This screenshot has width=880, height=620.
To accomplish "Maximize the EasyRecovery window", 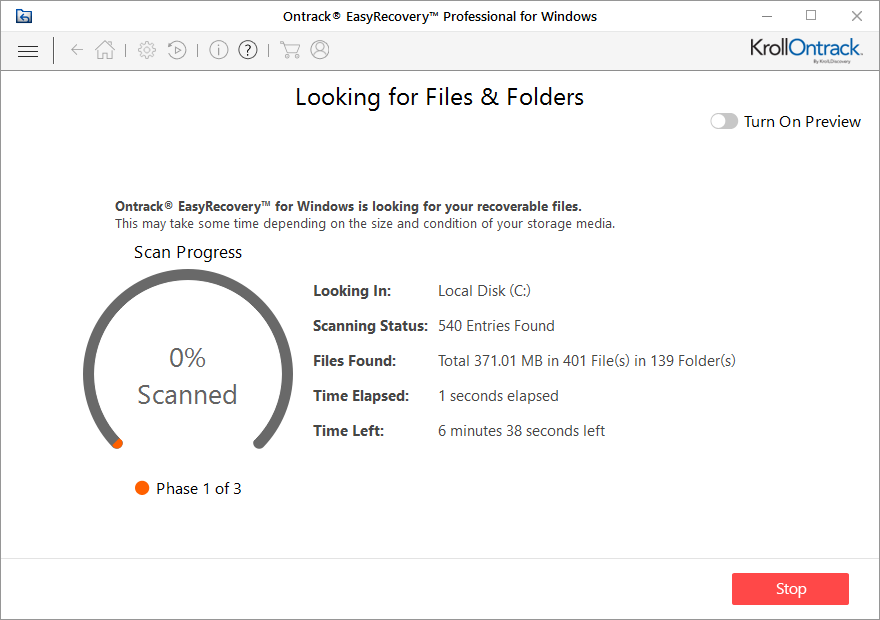I will [811, 16].
